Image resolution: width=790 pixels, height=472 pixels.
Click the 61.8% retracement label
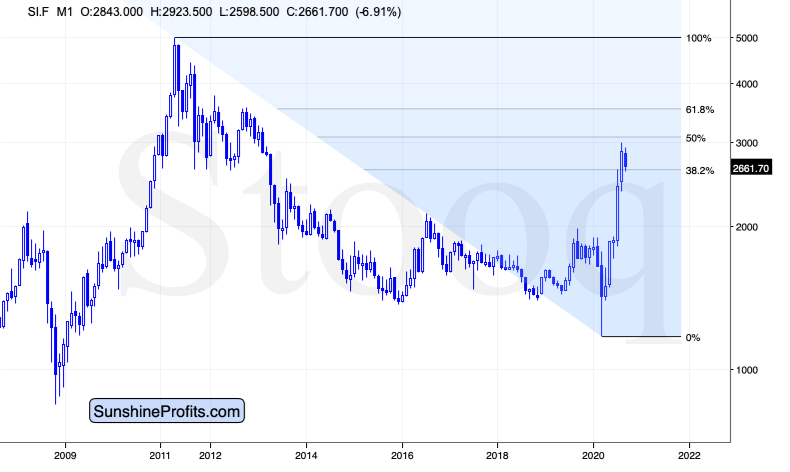[700, 110]
